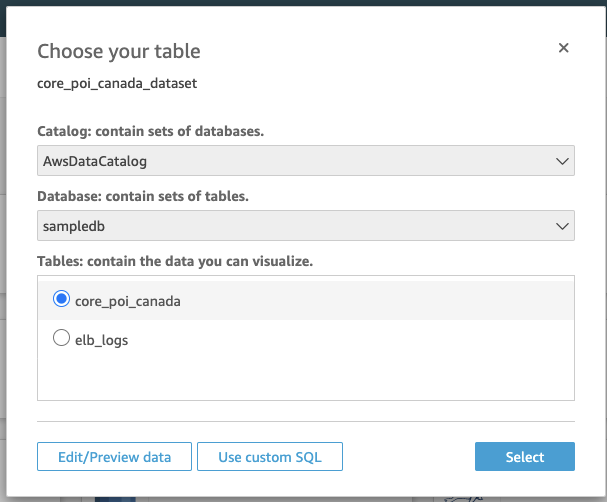Choose Use custom SQL
Viewport: 607px width, 502px height.
tap(270, 457)
